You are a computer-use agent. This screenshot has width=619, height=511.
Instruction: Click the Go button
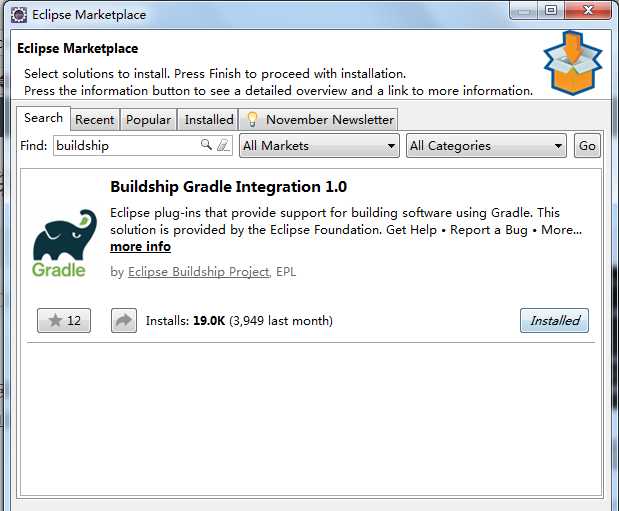tap(587, 146)
